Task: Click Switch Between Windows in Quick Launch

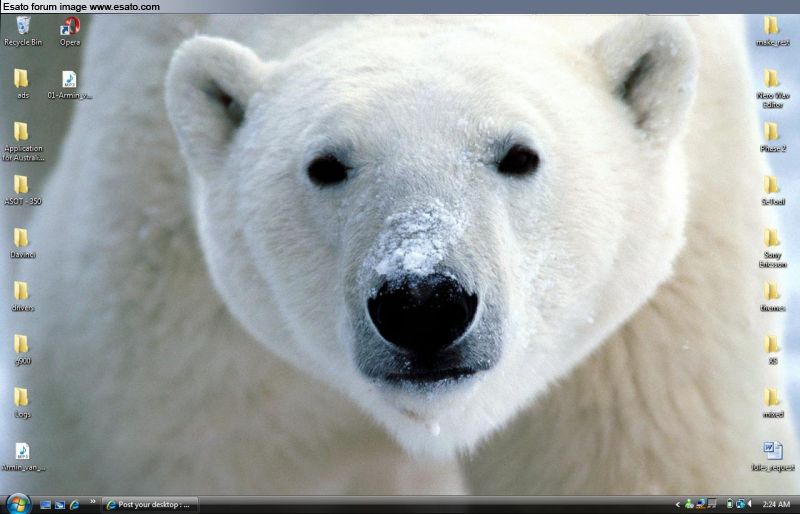Action: tap(60, 505)
